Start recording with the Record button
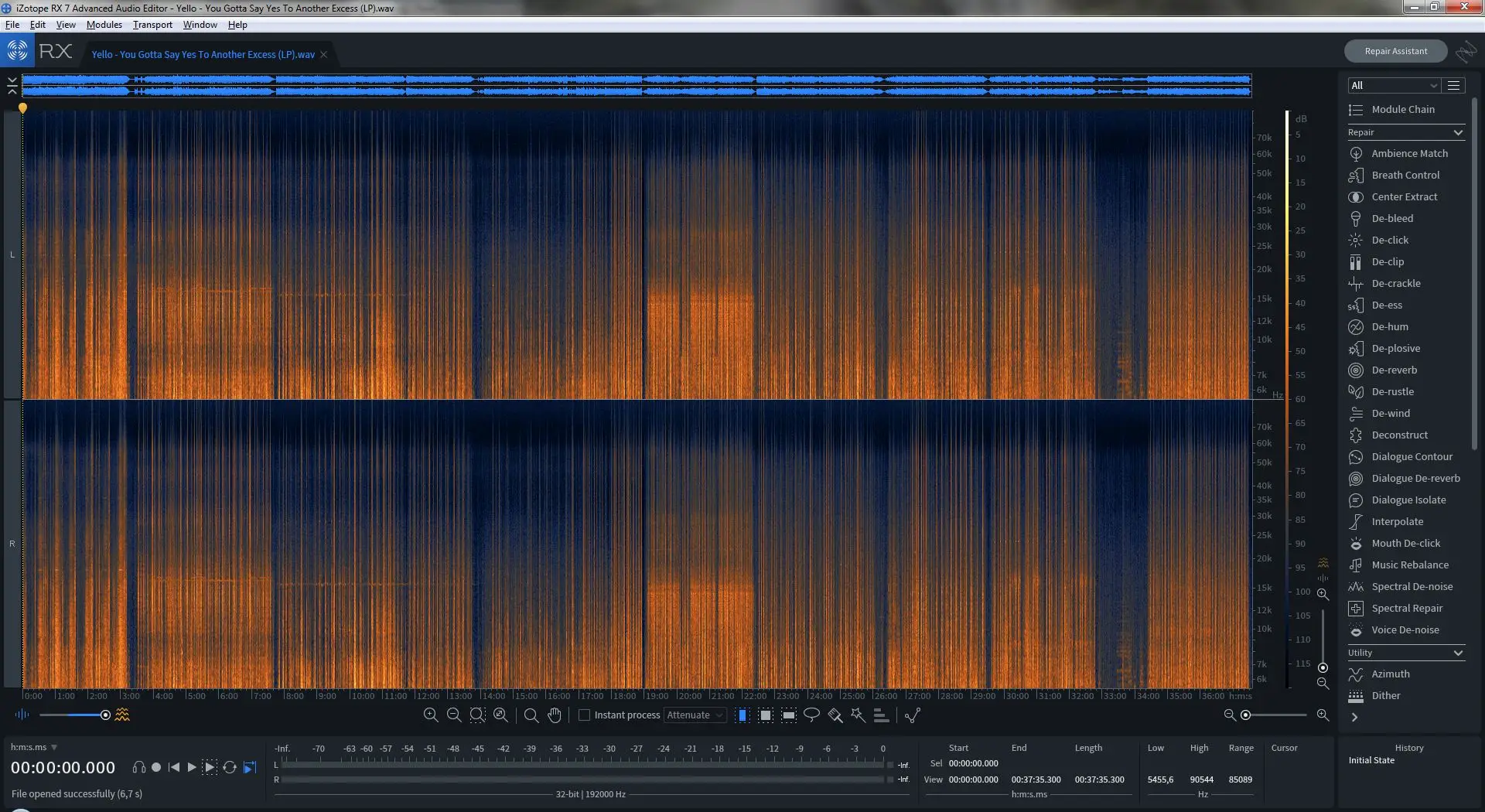The width and height of the screenshot is (1485, 812). (x=156, y=767)
